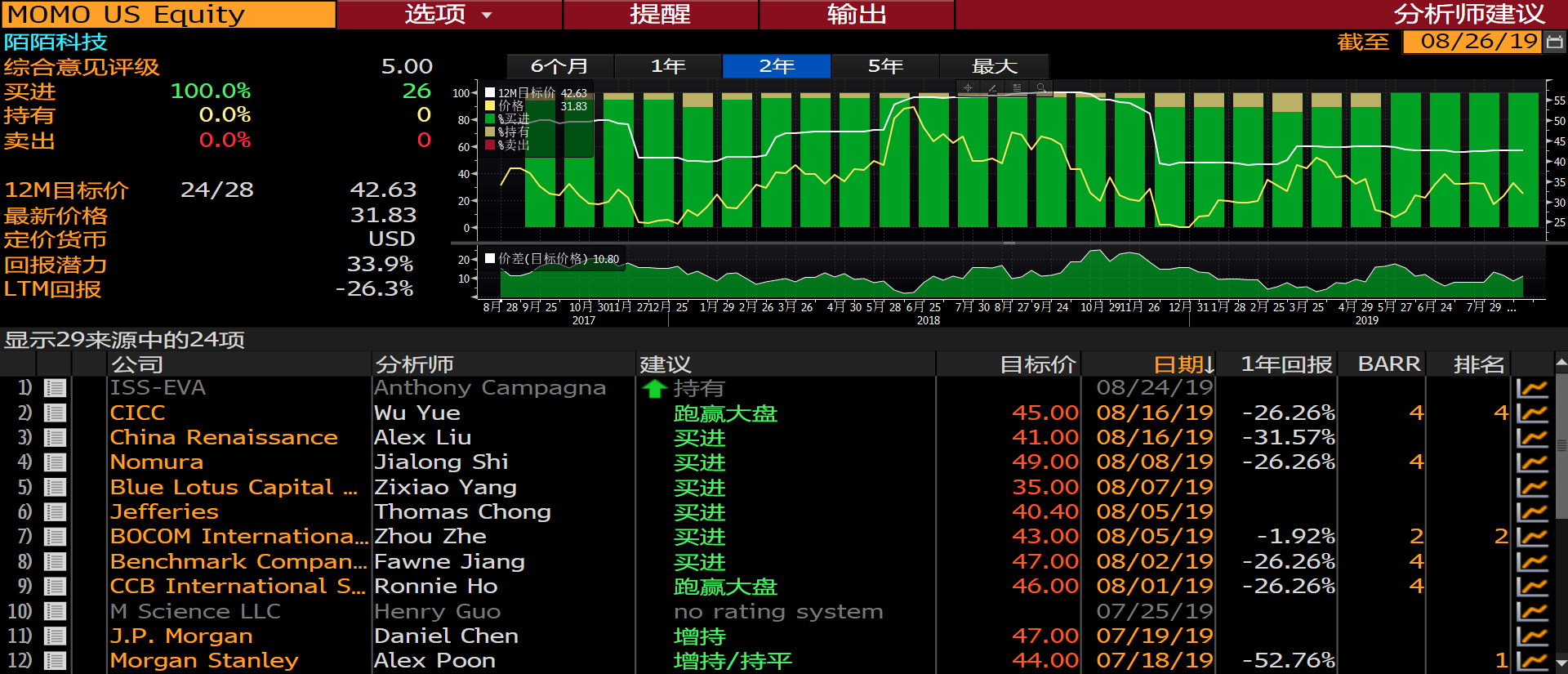Viewport: 1568px width, 674px height.
Task: Switch chart range to 6个月
Action: pyautogui.click(x=559, y=66)
